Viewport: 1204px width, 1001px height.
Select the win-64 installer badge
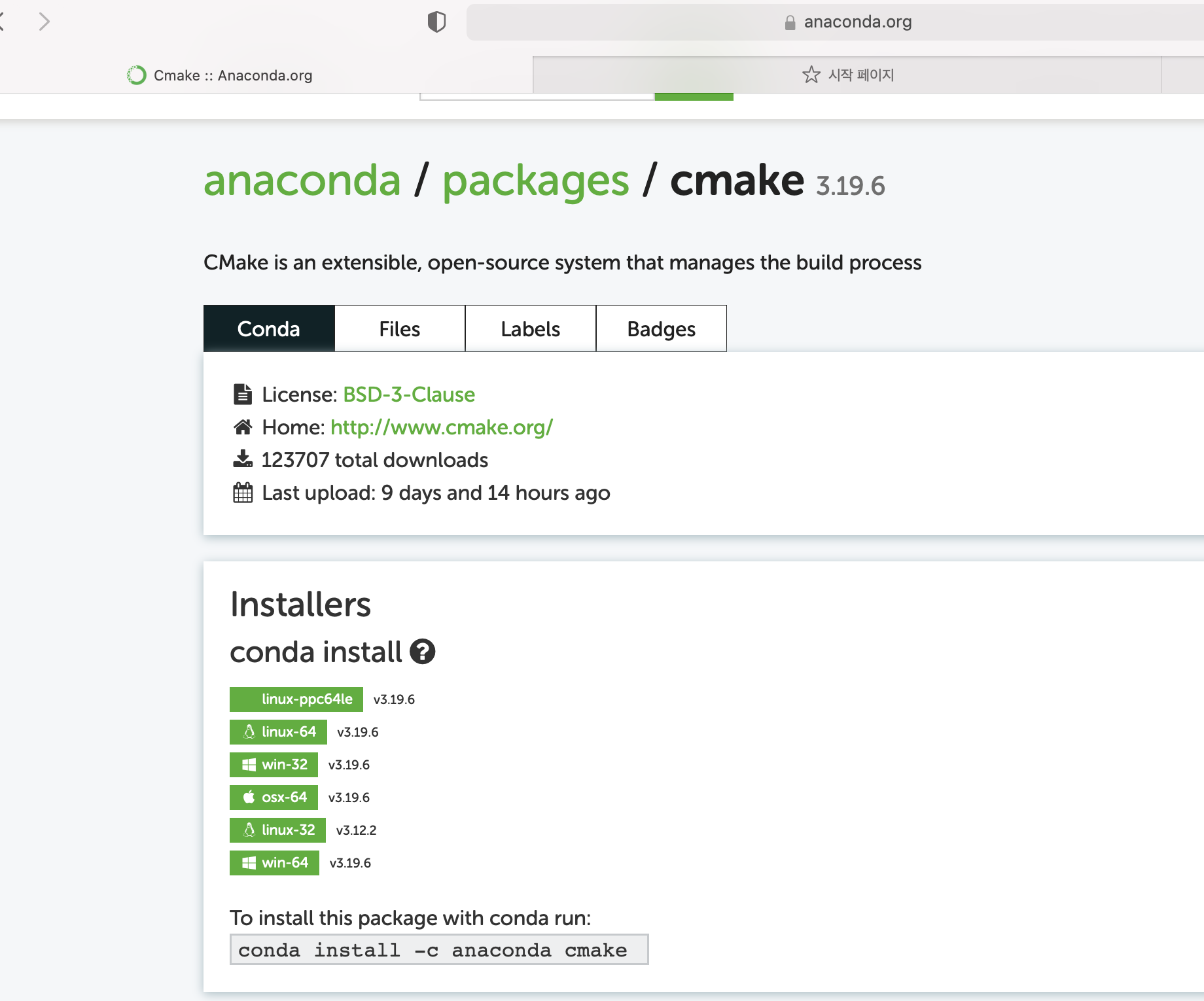click(274, 862)
